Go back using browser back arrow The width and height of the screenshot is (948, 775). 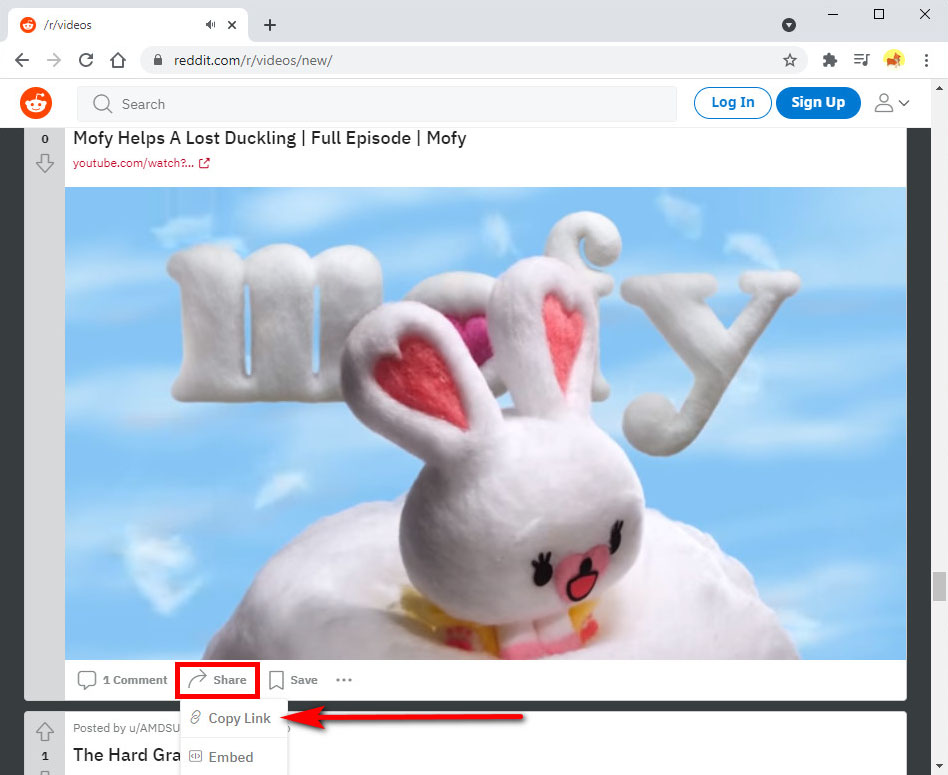pos(22,60)
